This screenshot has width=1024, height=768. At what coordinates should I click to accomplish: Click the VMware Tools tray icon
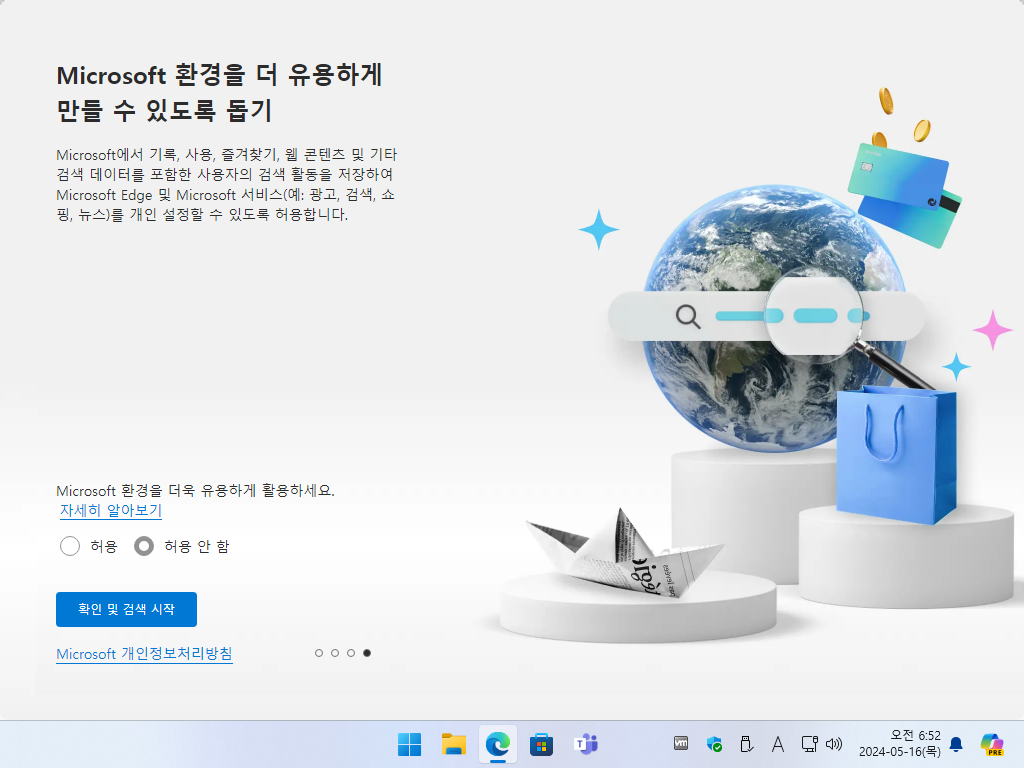[681, 743]
